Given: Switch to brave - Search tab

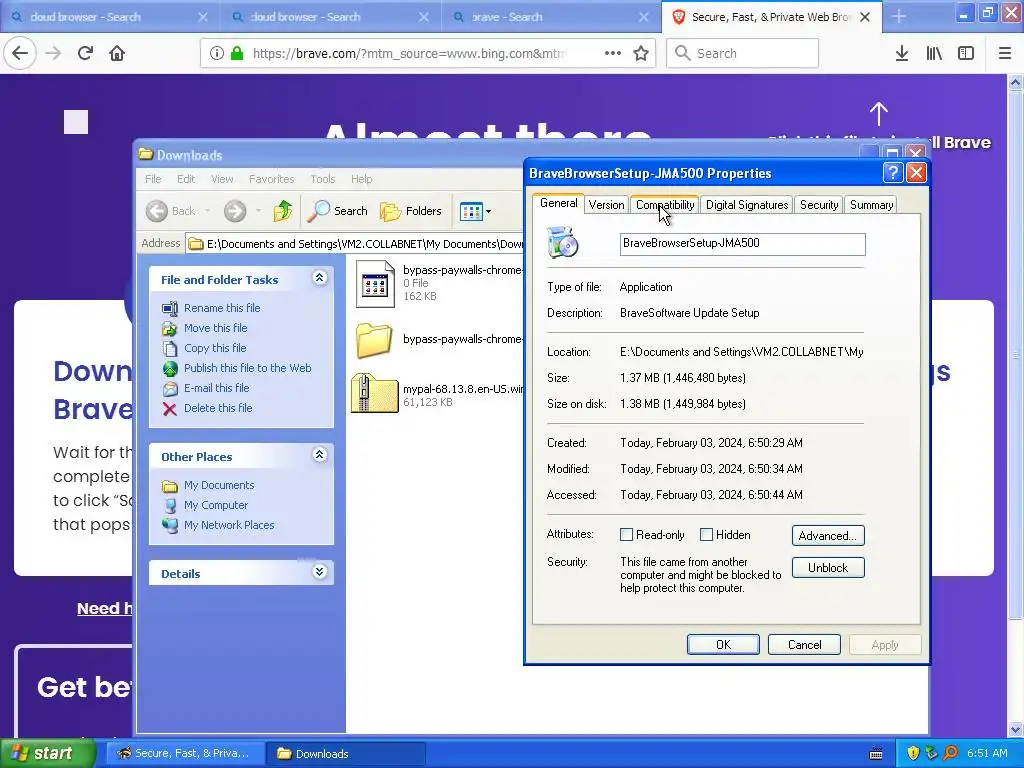Looking at the screenshot, I should 551,17.
